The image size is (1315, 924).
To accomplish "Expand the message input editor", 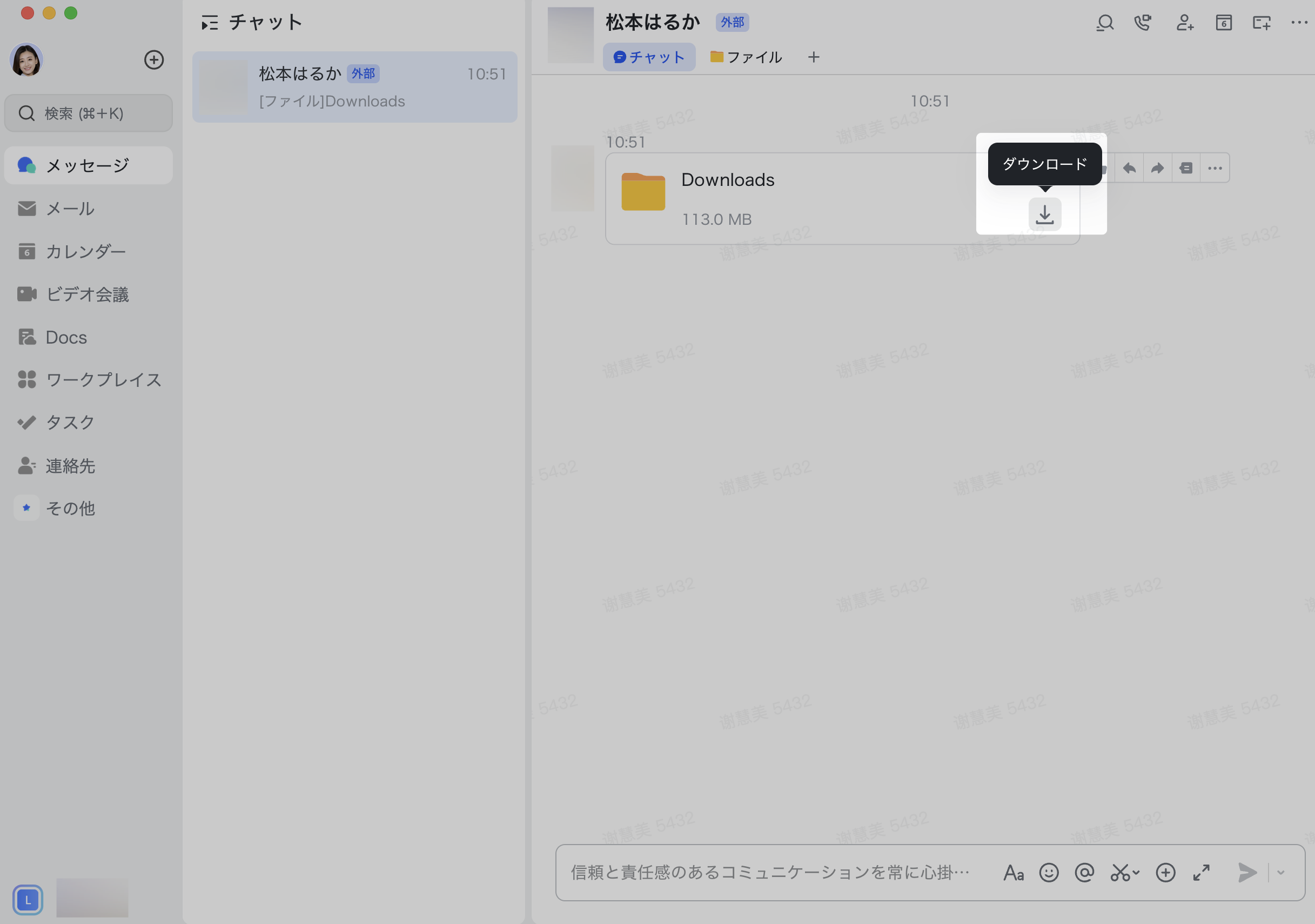I will click(x=1201, y=873).
